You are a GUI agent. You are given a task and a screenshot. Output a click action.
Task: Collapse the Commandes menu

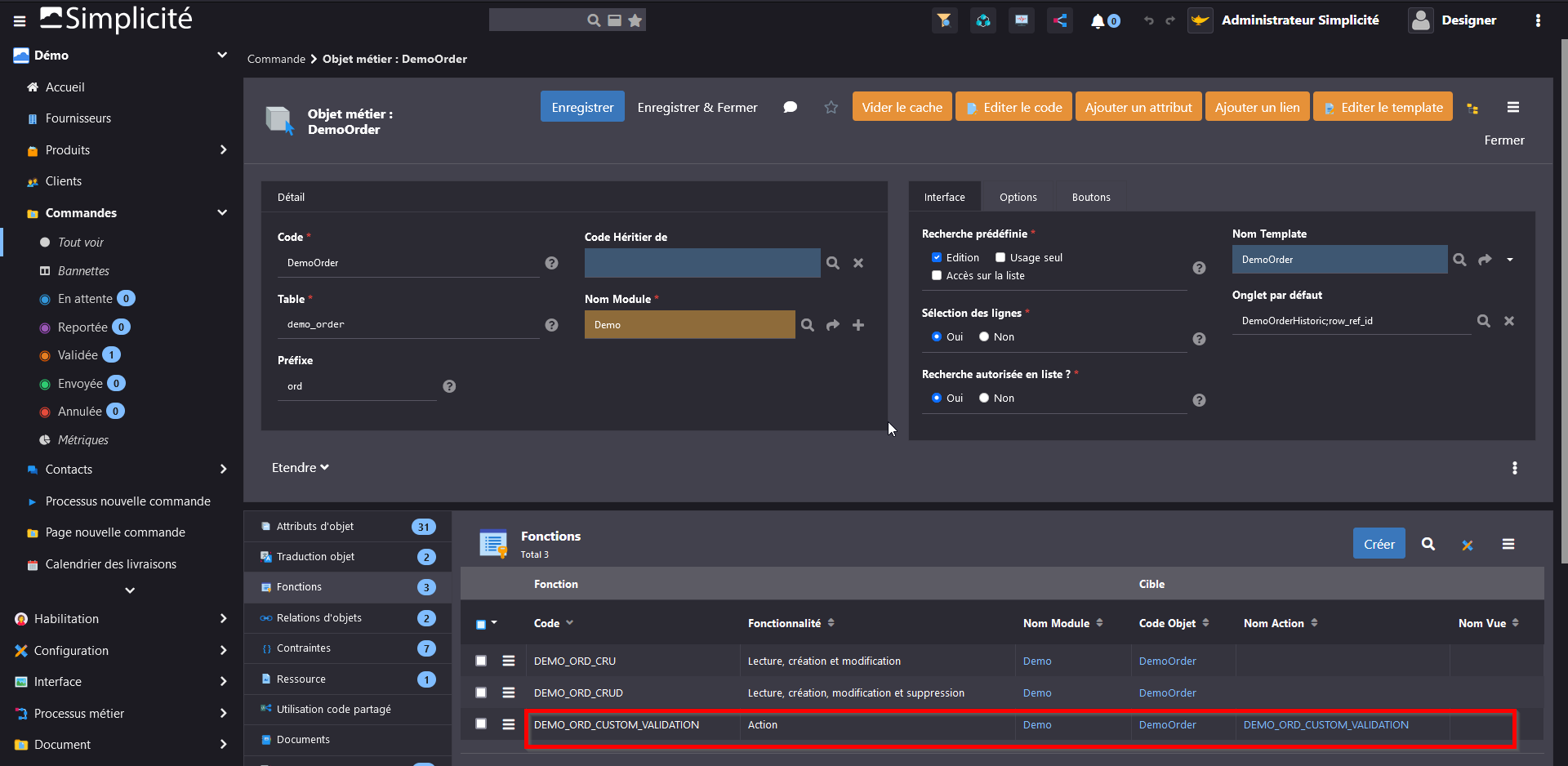[221, 212]
